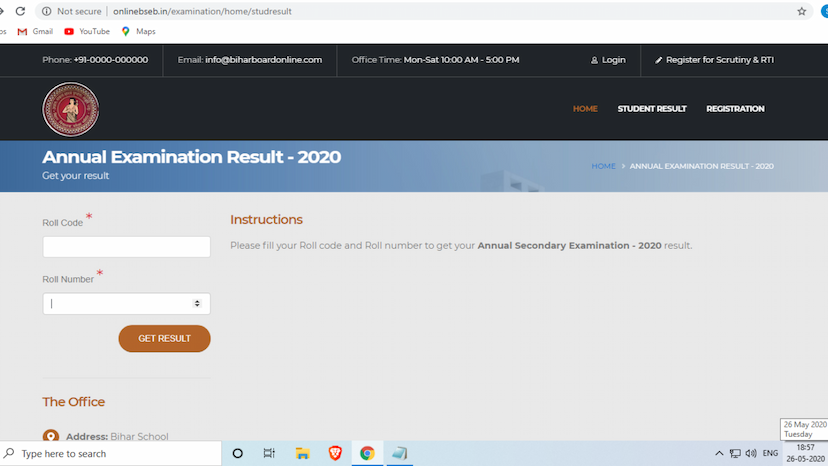Open the STUDENT RESULT menu item
Viewport: 828px width, 466px height.
[652, 109]
